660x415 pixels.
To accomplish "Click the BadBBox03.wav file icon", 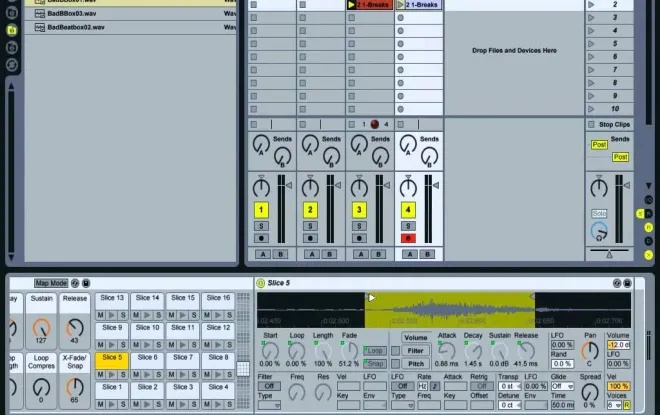I will pos(40,13).
